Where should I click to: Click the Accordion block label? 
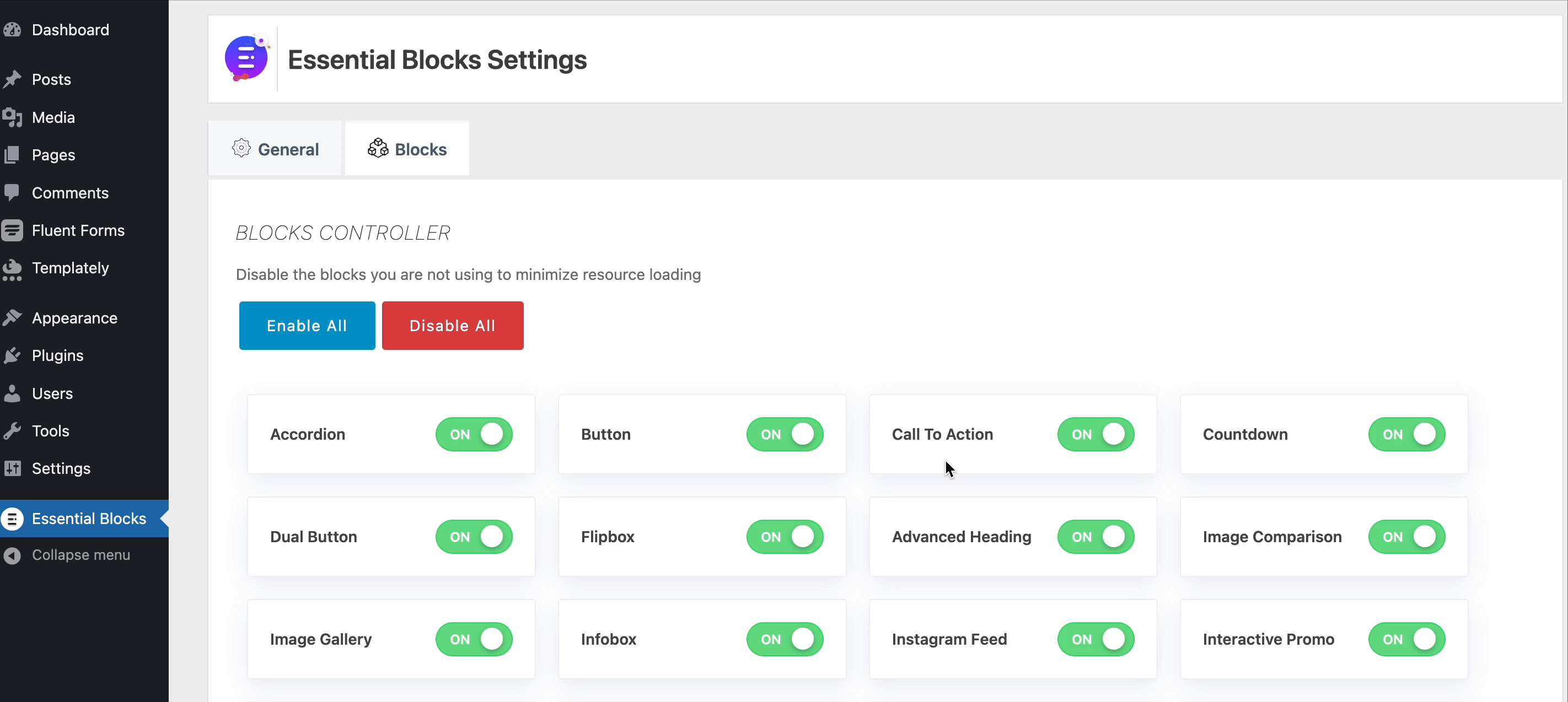pyautogui.click(x=308, y=434)
